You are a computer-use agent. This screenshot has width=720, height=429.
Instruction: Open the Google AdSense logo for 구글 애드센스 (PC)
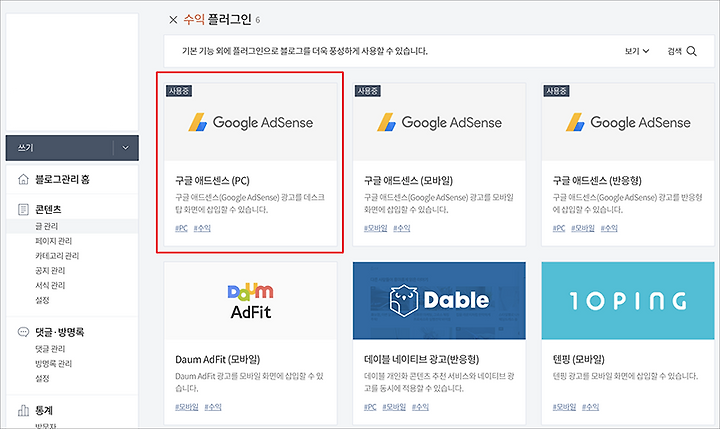251,123
